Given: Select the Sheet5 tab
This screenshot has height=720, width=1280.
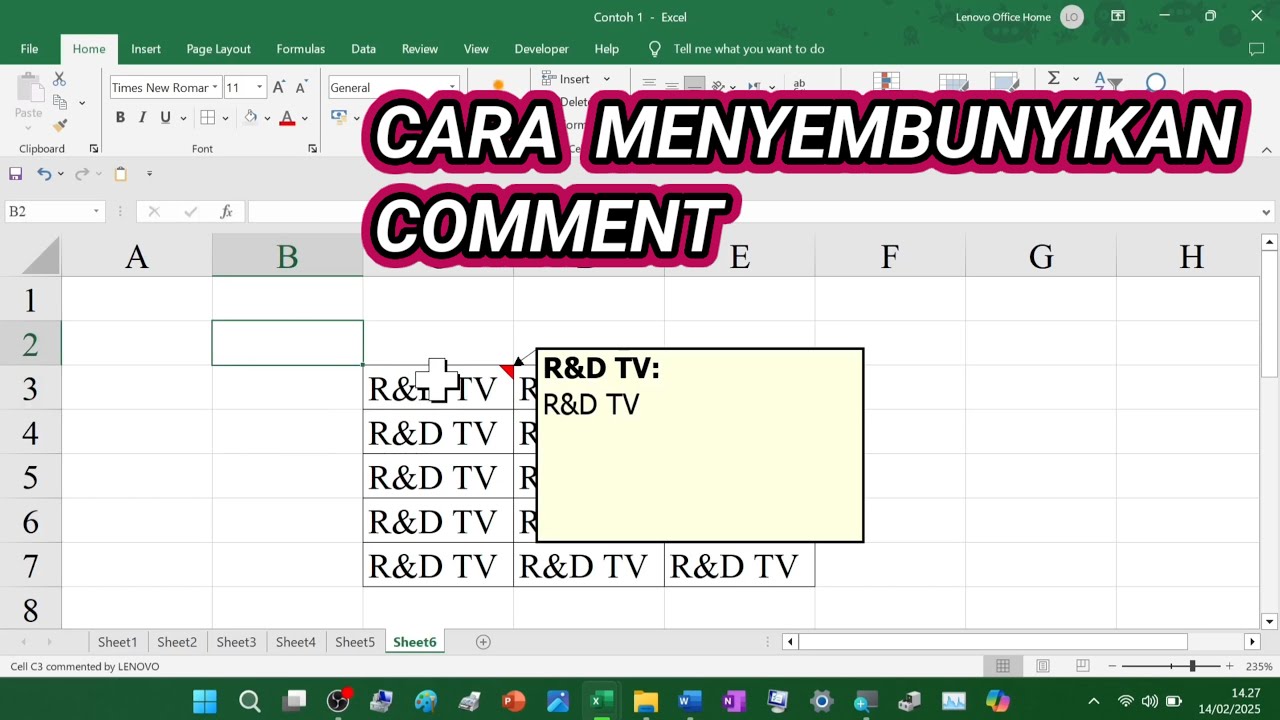Looking at the screenshot, I should click(x=355, y=642).
